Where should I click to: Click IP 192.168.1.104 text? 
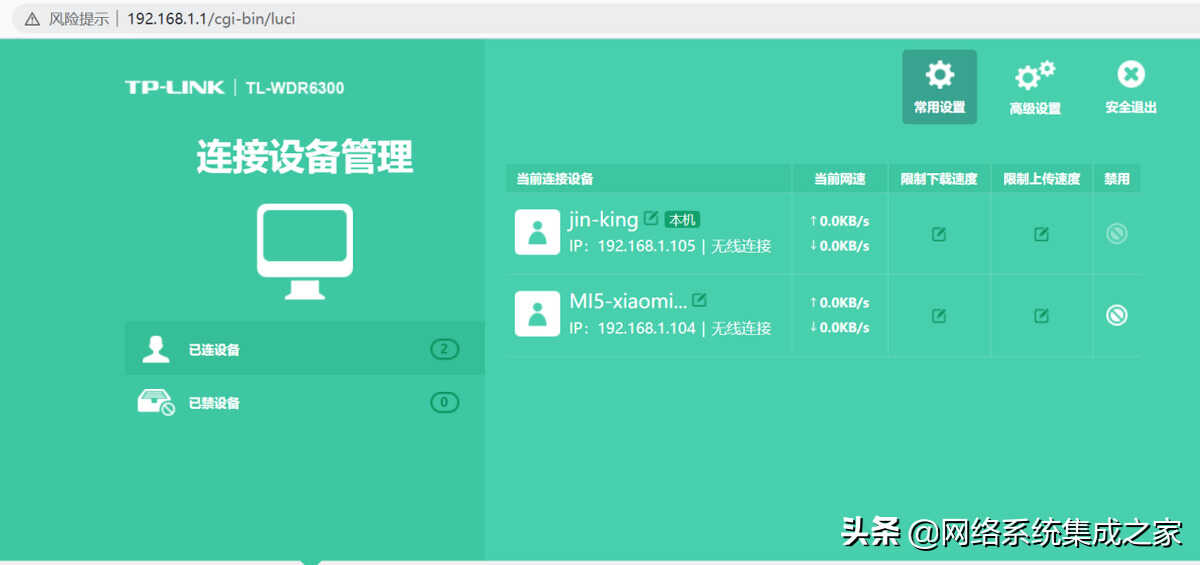[632, 327]
